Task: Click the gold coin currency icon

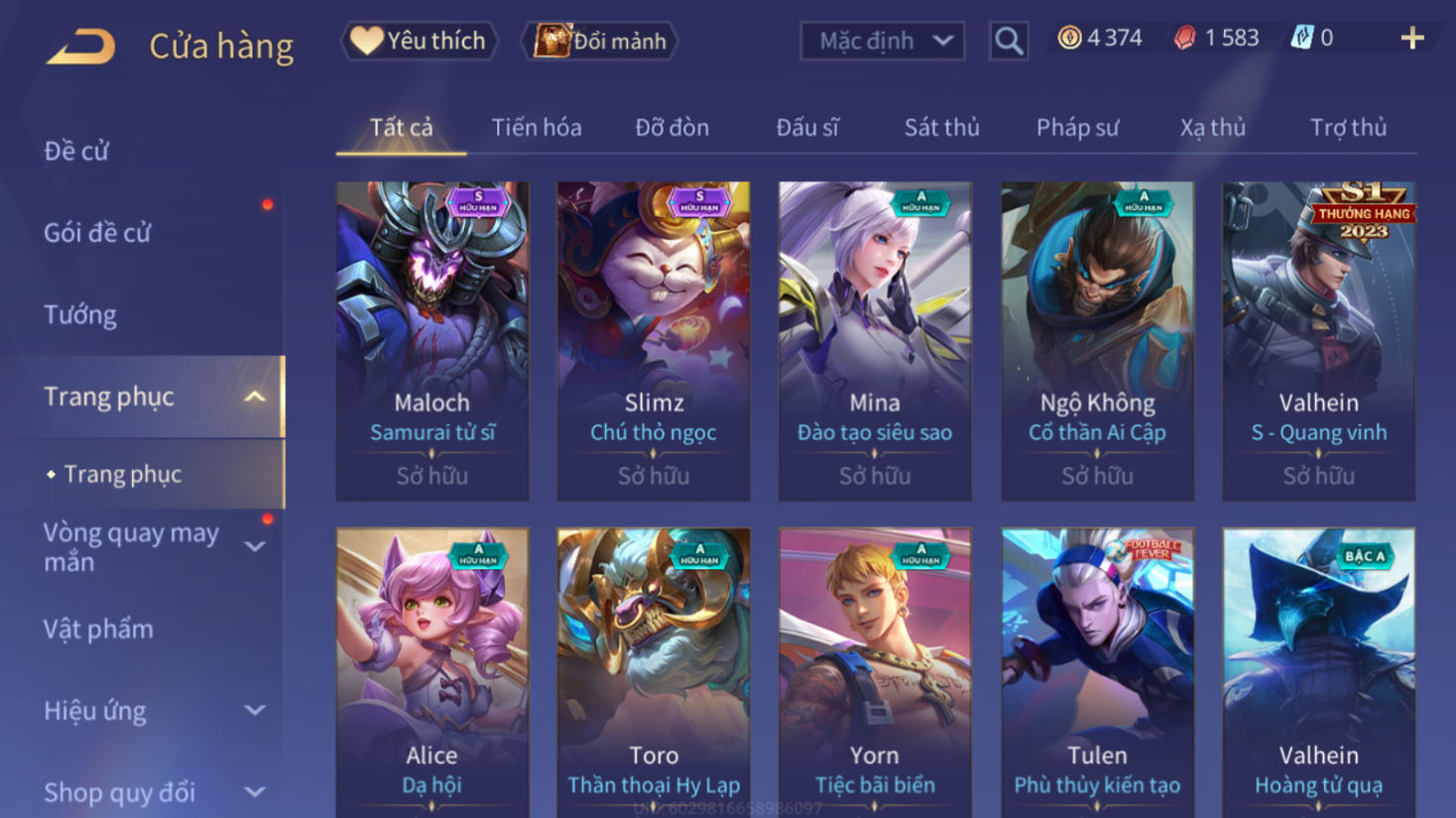Action: click(1069, 38)
